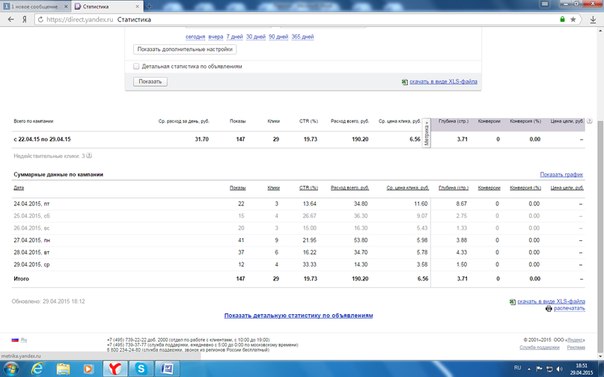Open the Реклама footer link
Image resolution: width=604 pixels, height=377 pixels.
coord(576,347)
